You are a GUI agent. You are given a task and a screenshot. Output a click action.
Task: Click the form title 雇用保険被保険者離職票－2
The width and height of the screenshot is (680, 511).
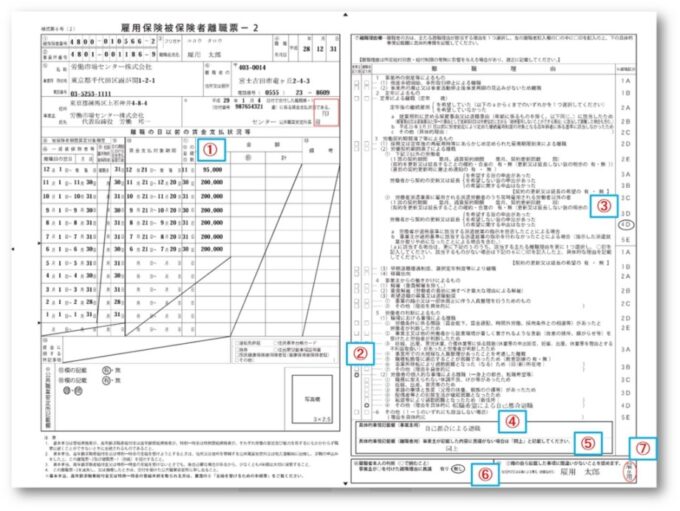tap(190, 28)
